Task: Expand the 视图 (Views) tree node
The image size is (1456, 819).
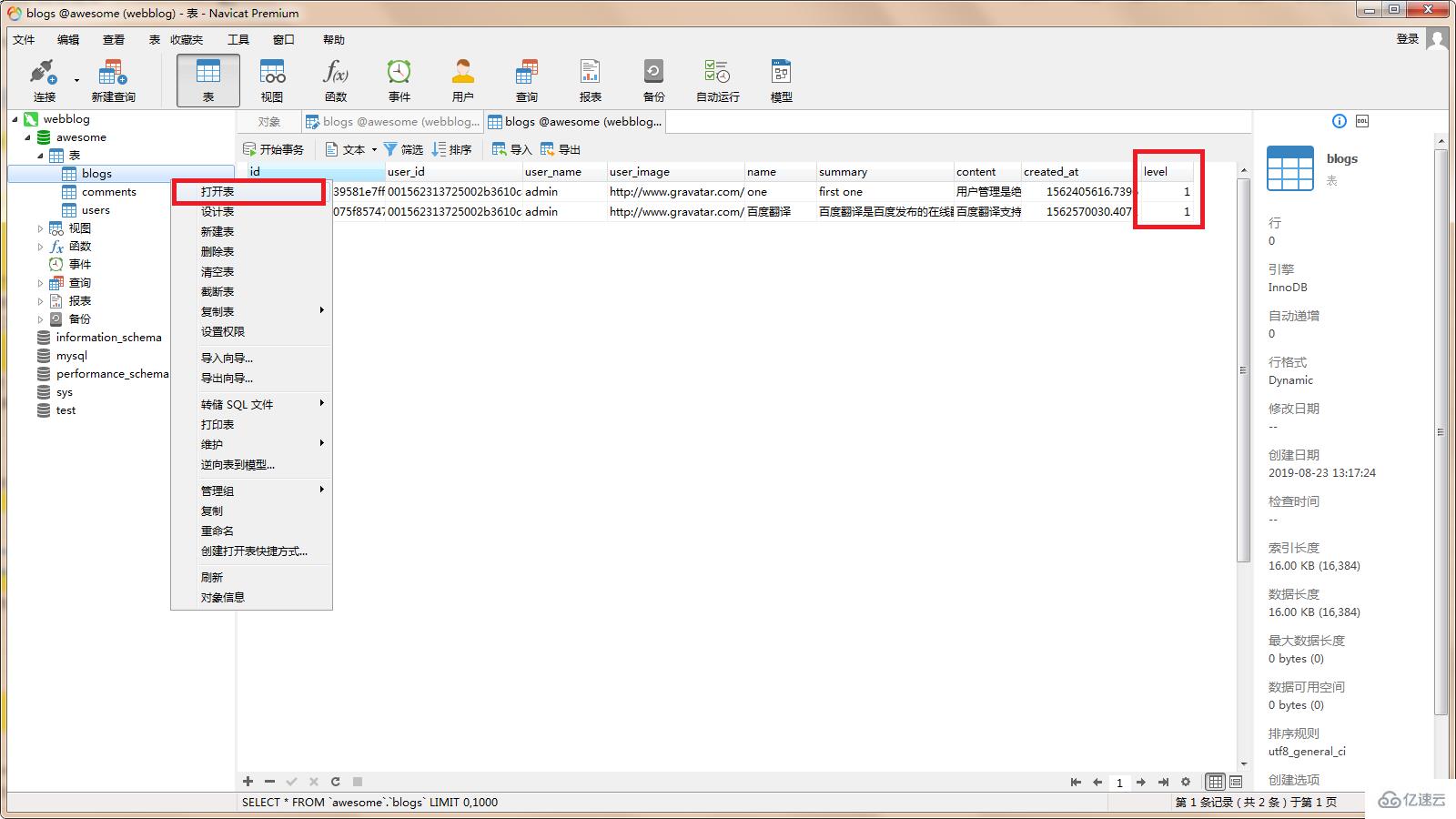Action: (40, 228)
